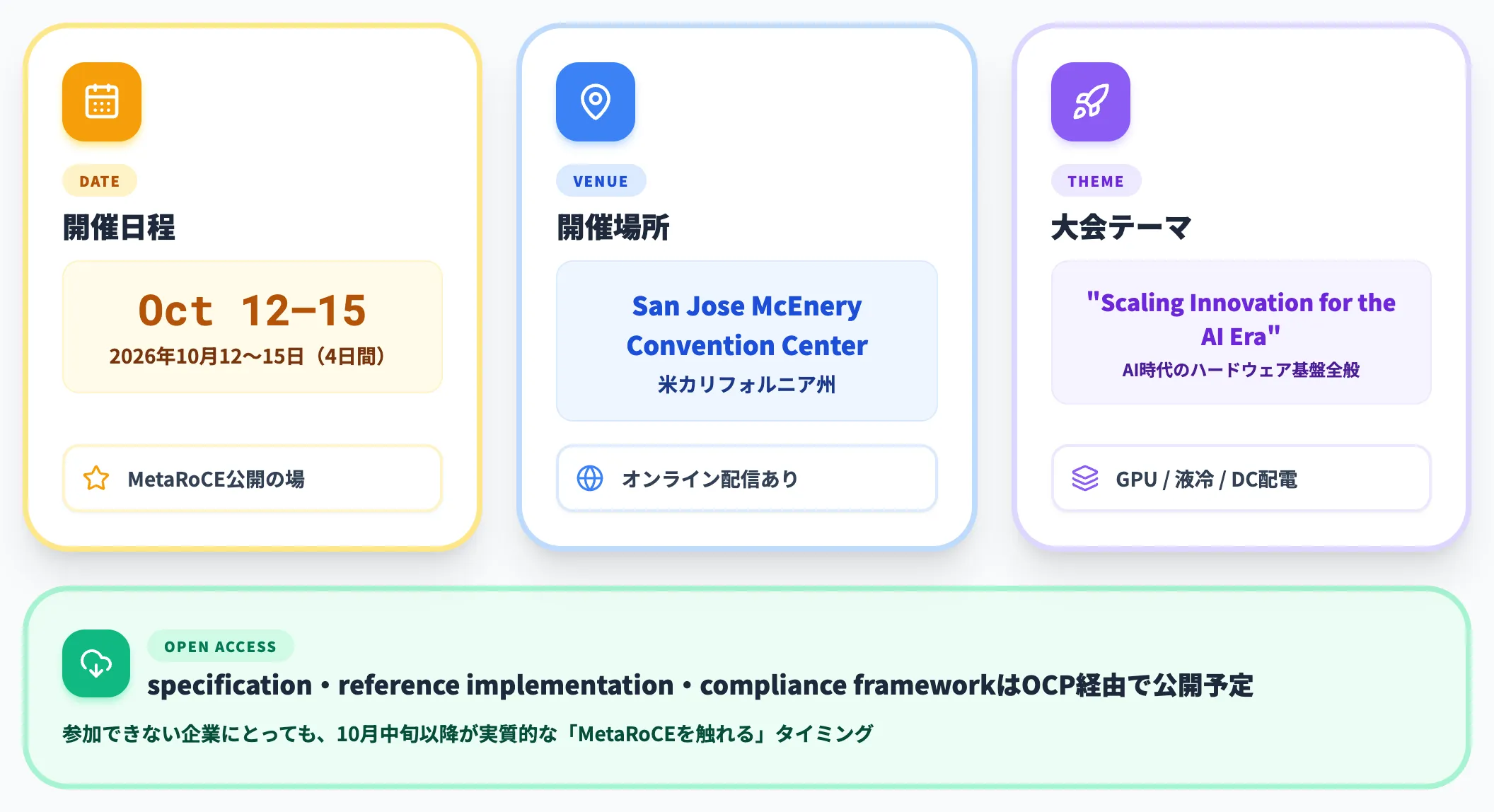1494x812 pixels.
Task: Click the 大会テーマ heading
Action: point(1122,228)
